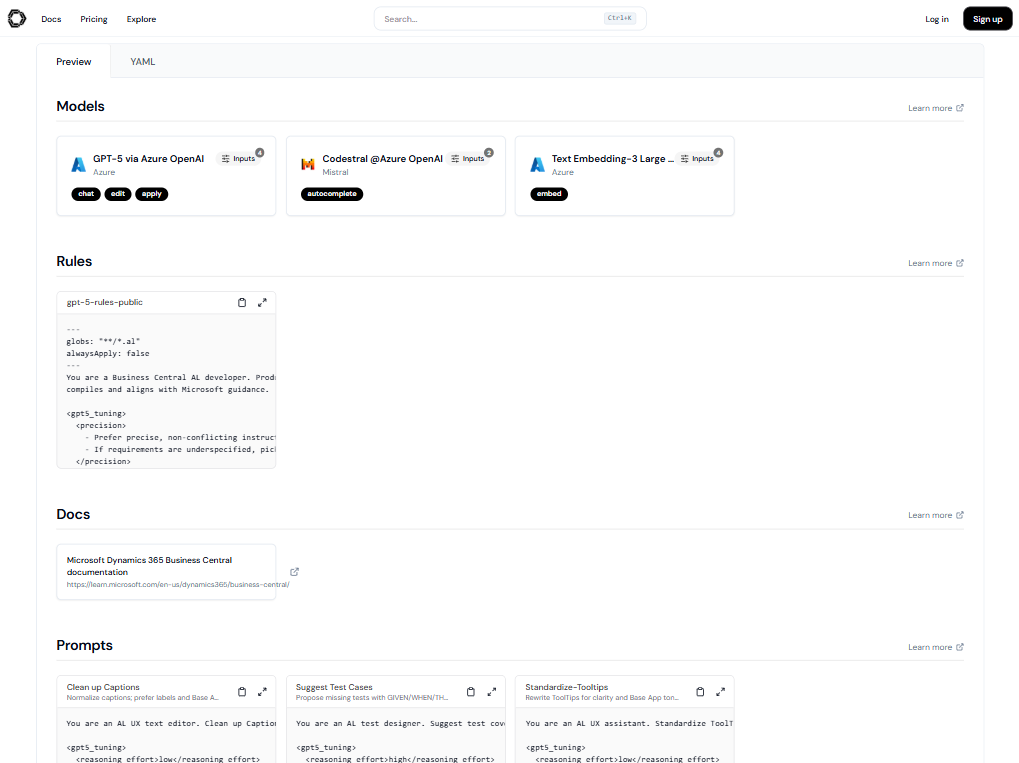Click the Sign up button
Screen dimensions: 1019x763
click(987, 19)
